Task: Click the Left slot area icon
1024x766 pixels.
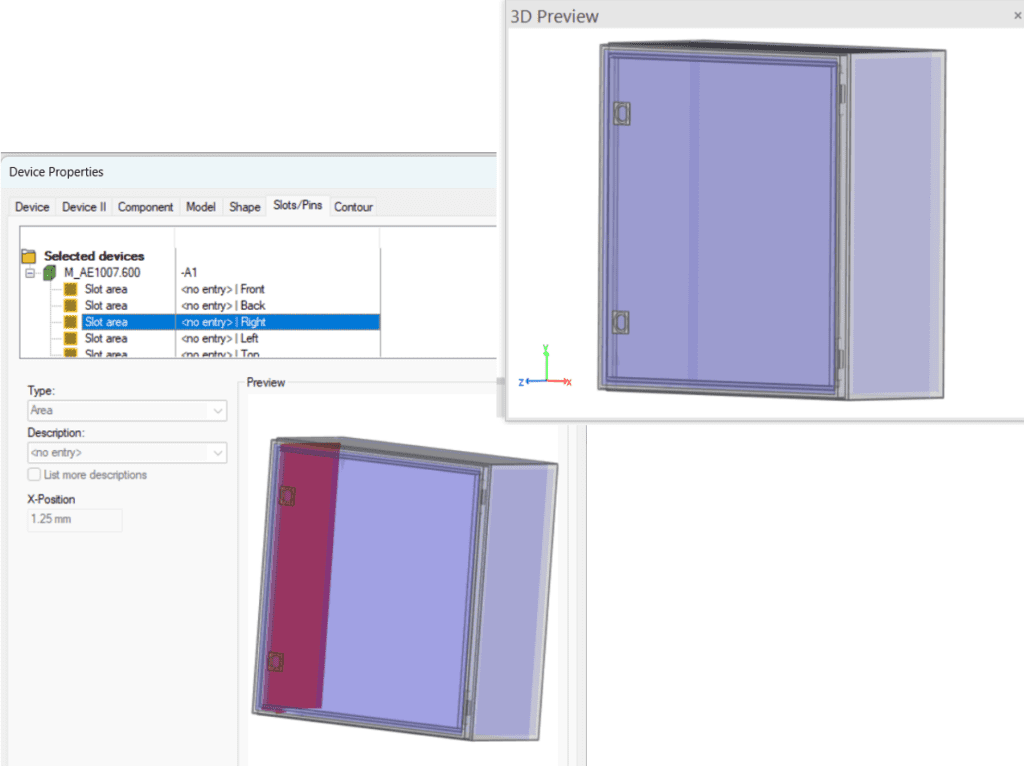Action: click(x=70, y=338)
